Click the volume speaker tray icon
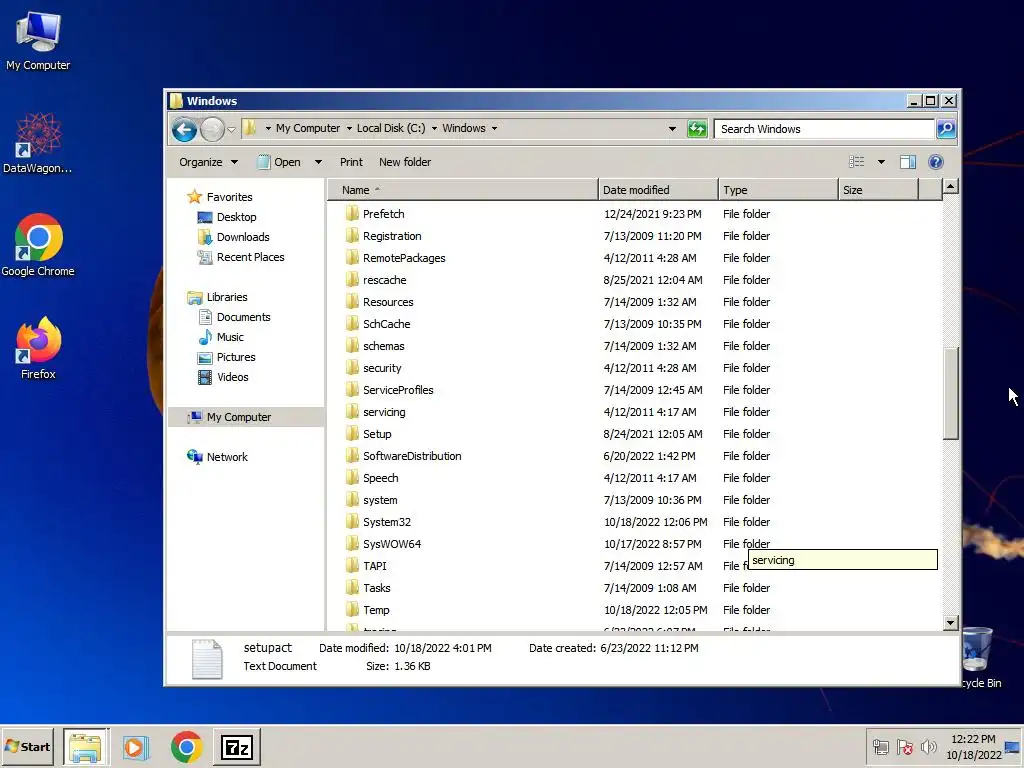 (x=928, y=747)
